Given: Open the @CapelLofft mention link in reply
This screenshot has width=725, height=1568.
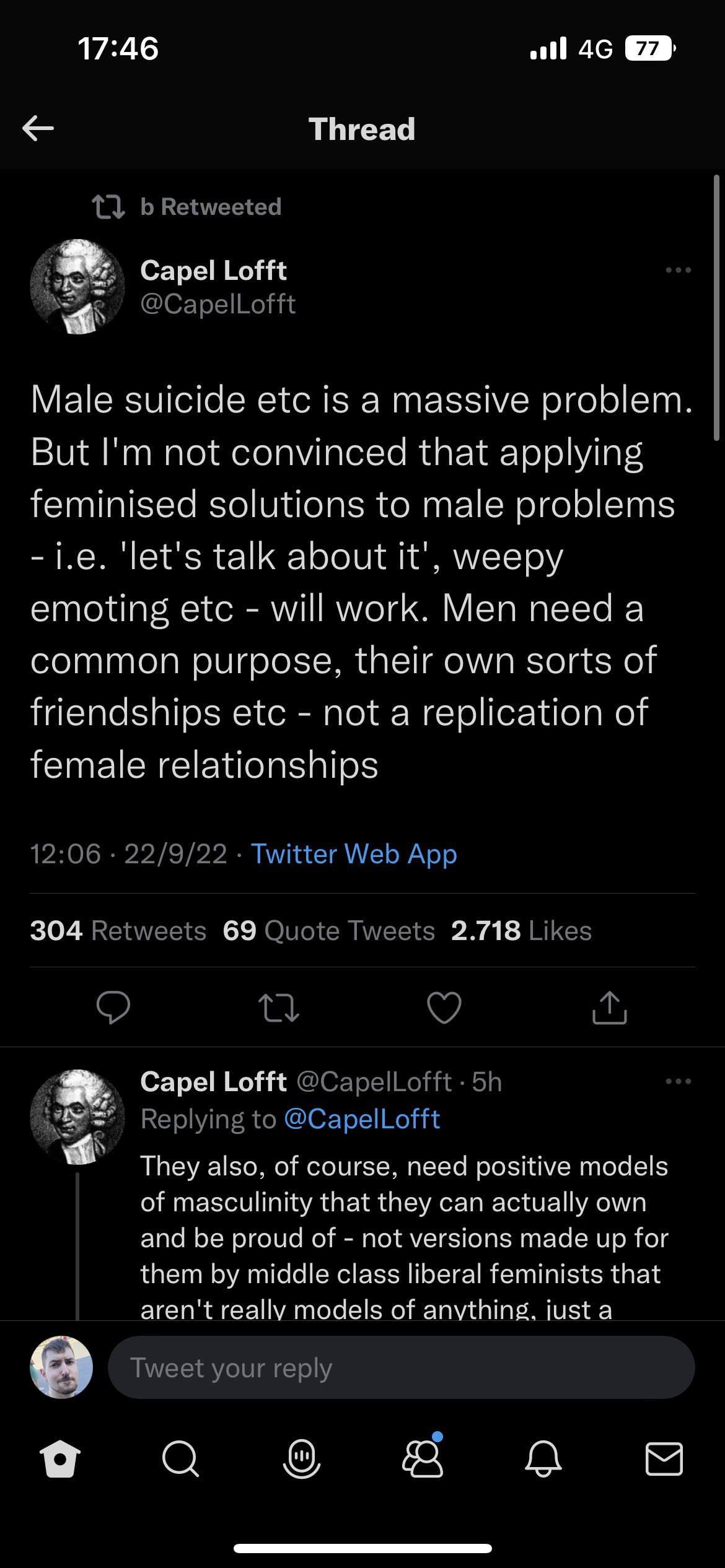Looking at the screenshot, I should pyautogui.click(x=362, y=1119).
